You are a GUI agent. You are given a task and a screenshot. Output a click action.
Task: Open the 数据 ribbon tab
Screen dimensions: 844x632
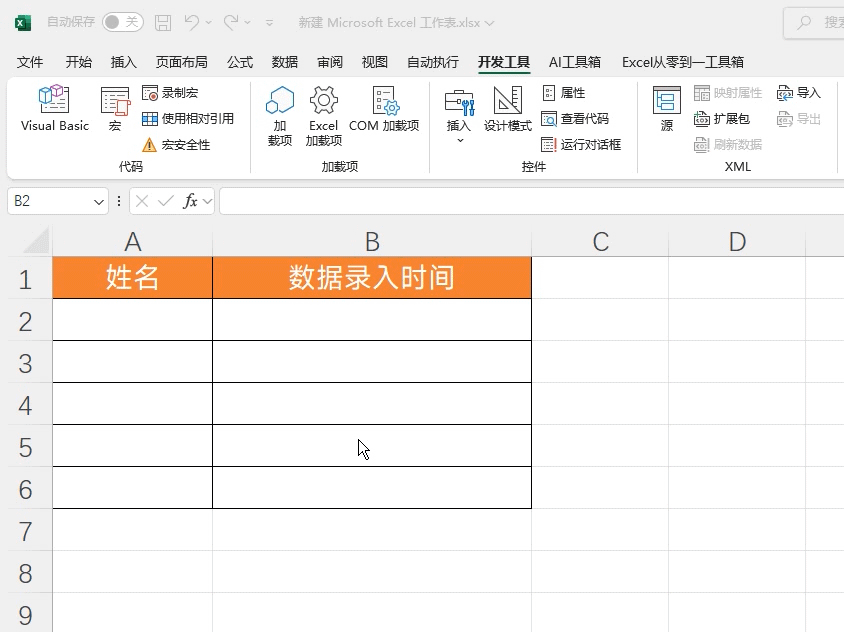pos(285,62)
